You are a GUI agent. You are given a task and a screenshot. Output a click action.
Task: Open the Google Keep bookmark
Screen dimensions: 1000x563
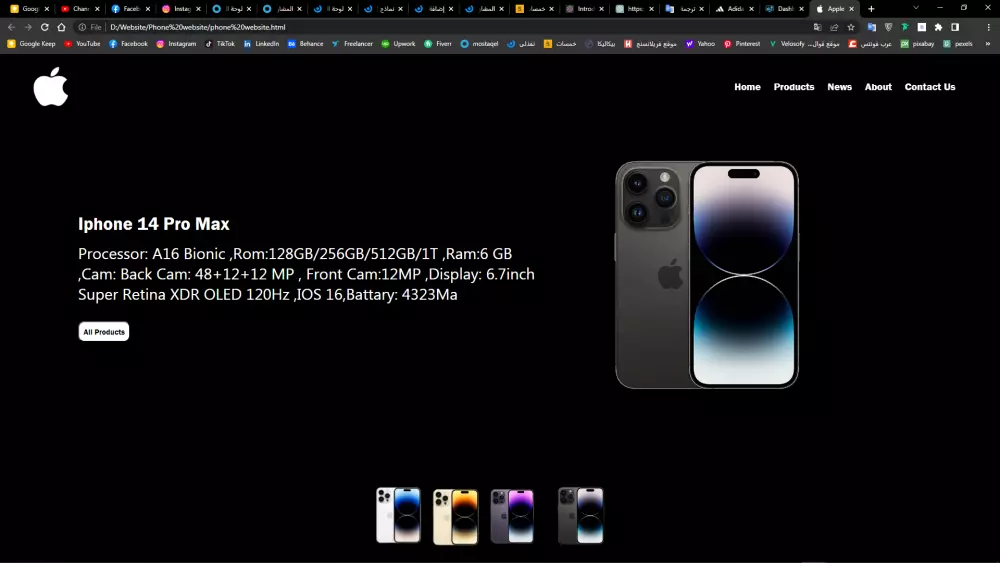(x=31, y=44)
